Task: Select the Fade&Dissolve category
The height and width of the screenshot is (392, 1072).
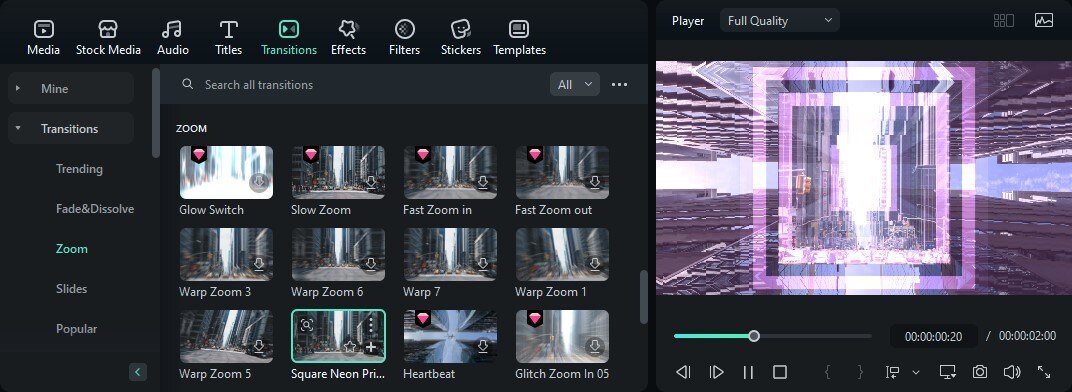Action: (x=95, y=209)
